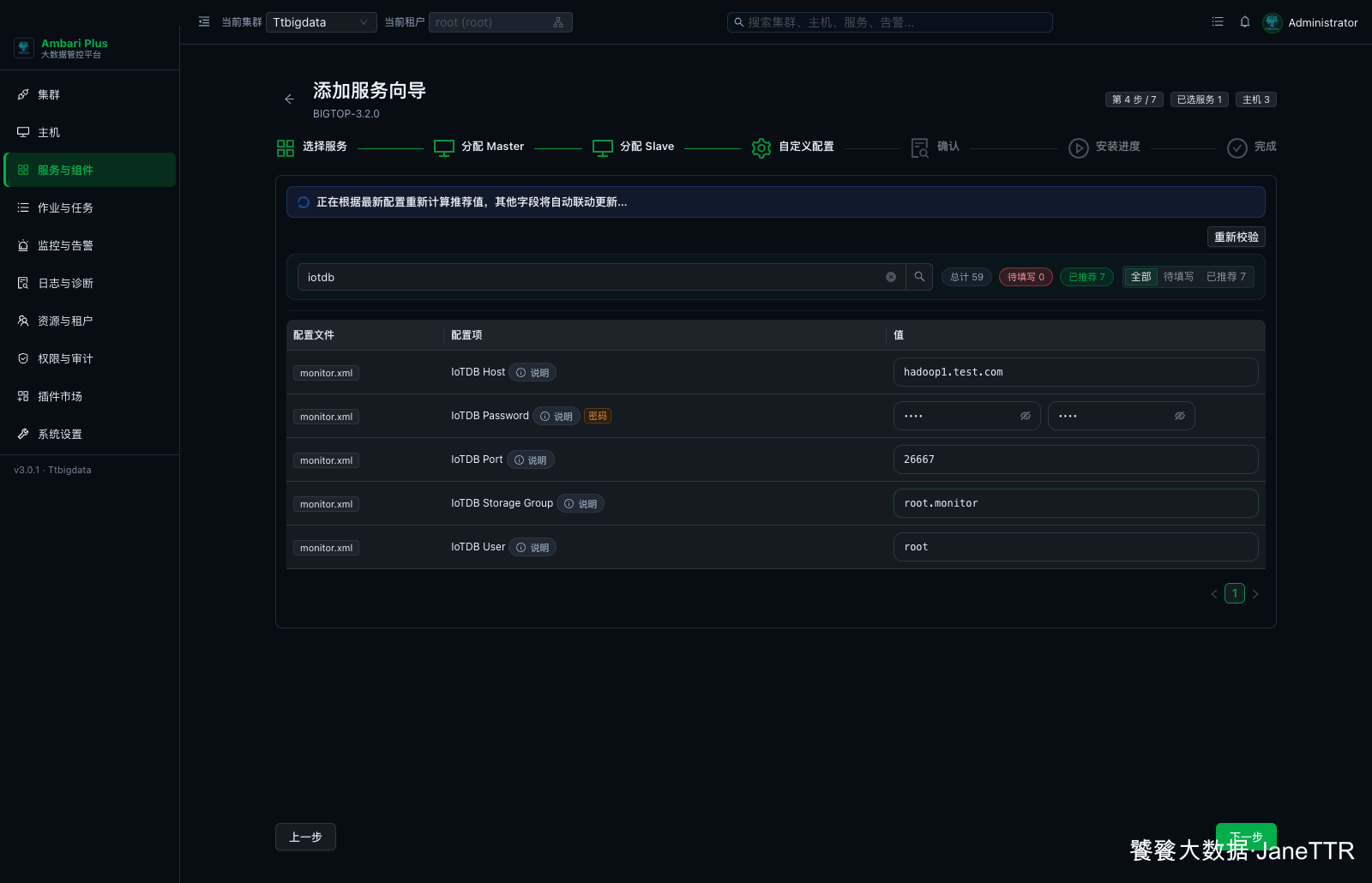Image resolution: width=1372 pixels, height=883 pixels.
Task: Select the 分配 Master step icon
Action: tap(444, 148)
